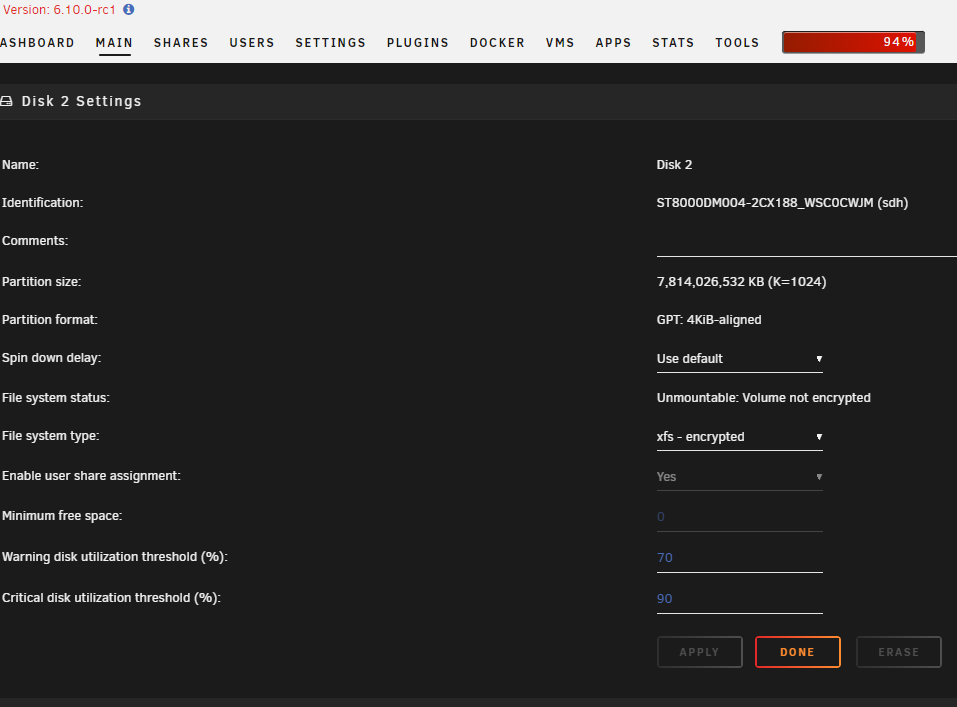The image size is (957, 707).
Task: Click the Apply button
Action: (x=699, y=652)
